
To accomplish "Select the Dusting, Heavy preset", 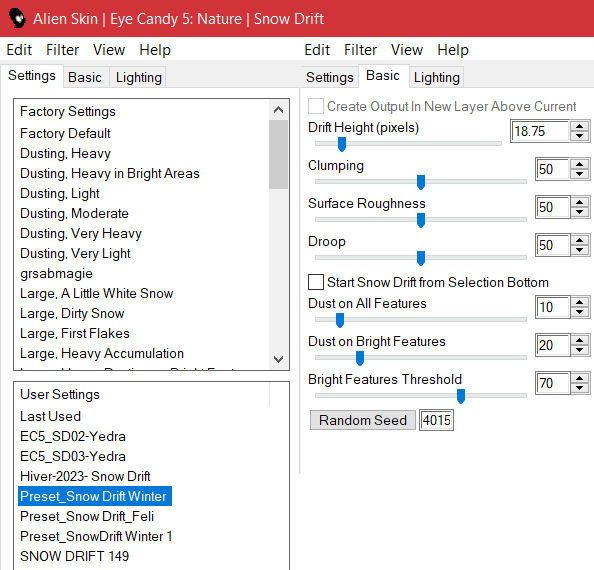I will [65, 153].
